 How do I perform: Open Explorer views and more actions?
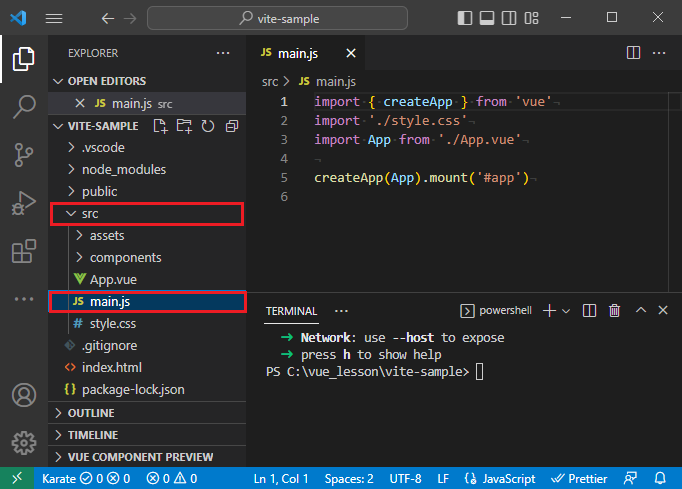click(x=223, y=53)
